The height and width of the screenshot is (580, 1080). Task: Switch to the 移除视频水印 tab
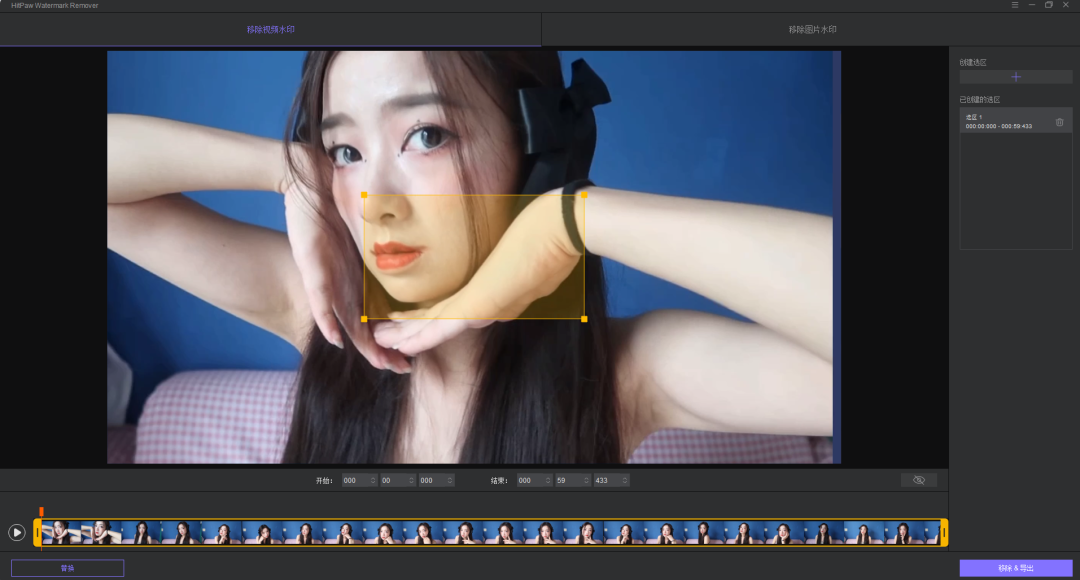[271, 30]
